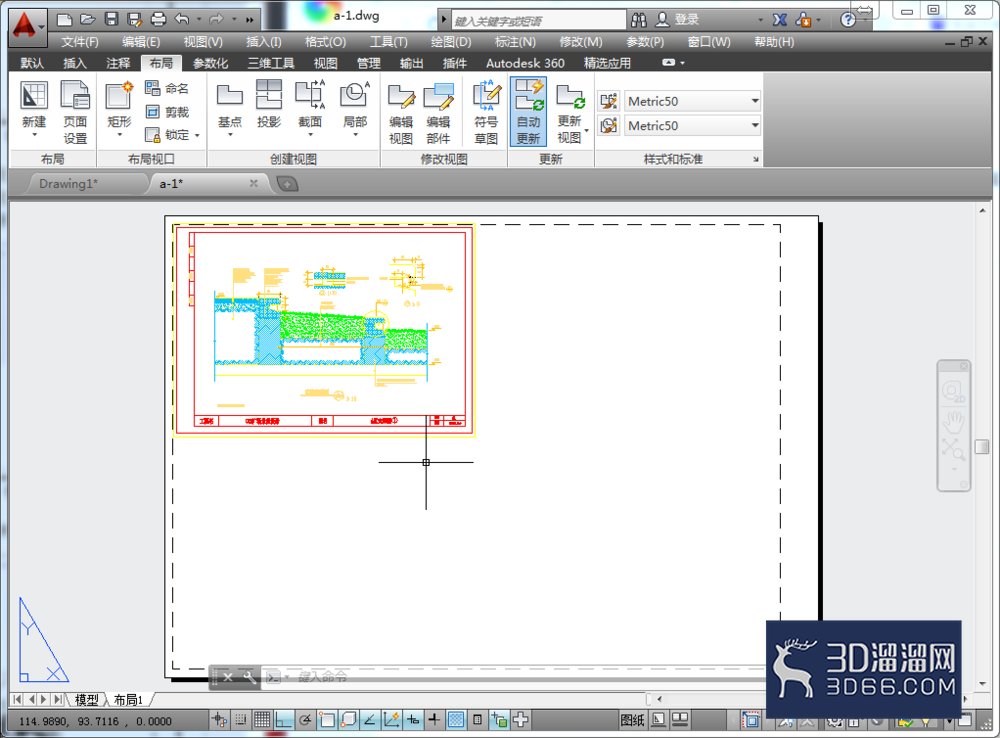
Task: Toggle polar tracking in status bar
Action: pyautogui.click(x=305, y=720)
